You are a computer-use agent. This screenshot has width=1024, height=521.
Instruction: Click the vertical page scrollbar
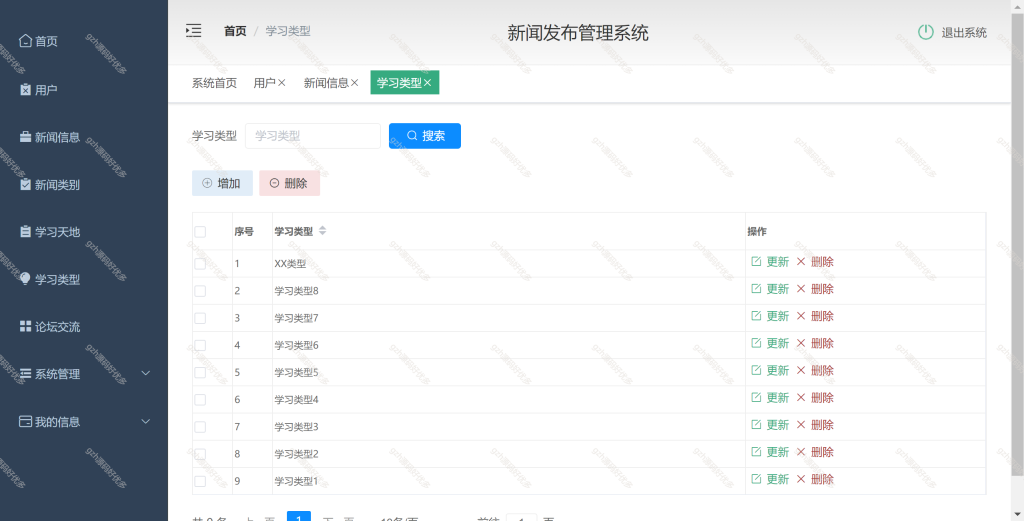click(x=1017, y=242)
